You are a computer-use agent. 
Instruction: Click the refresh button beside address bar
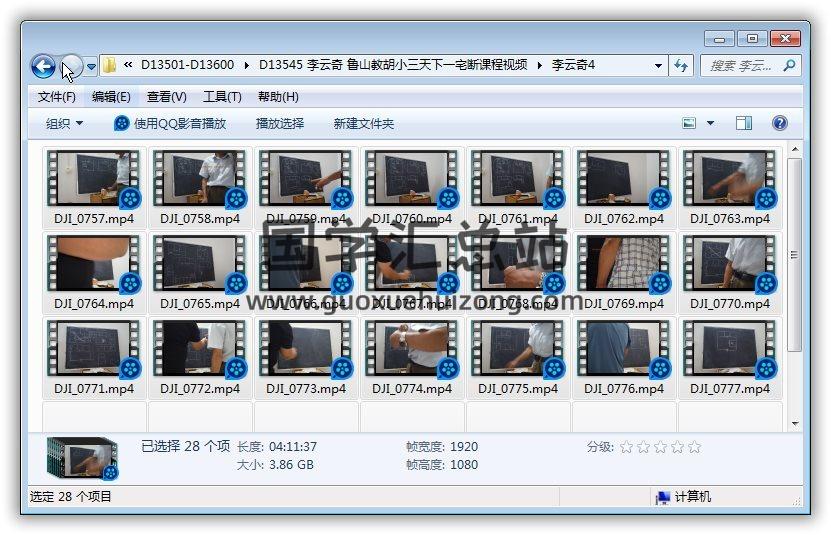pos(682,66)
